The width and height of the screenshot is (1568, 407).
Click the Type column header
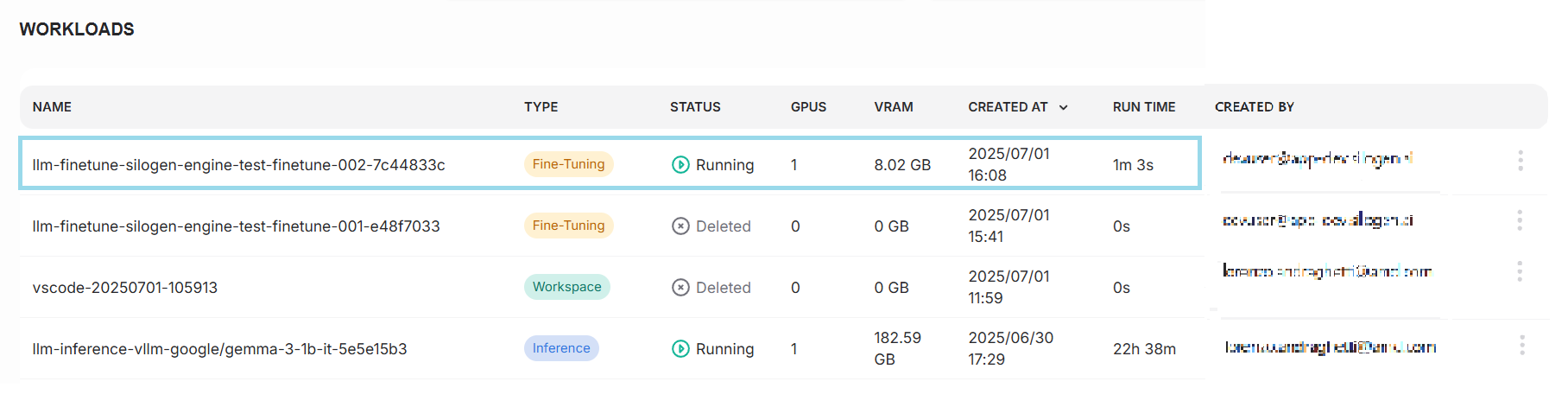point(541,107)
